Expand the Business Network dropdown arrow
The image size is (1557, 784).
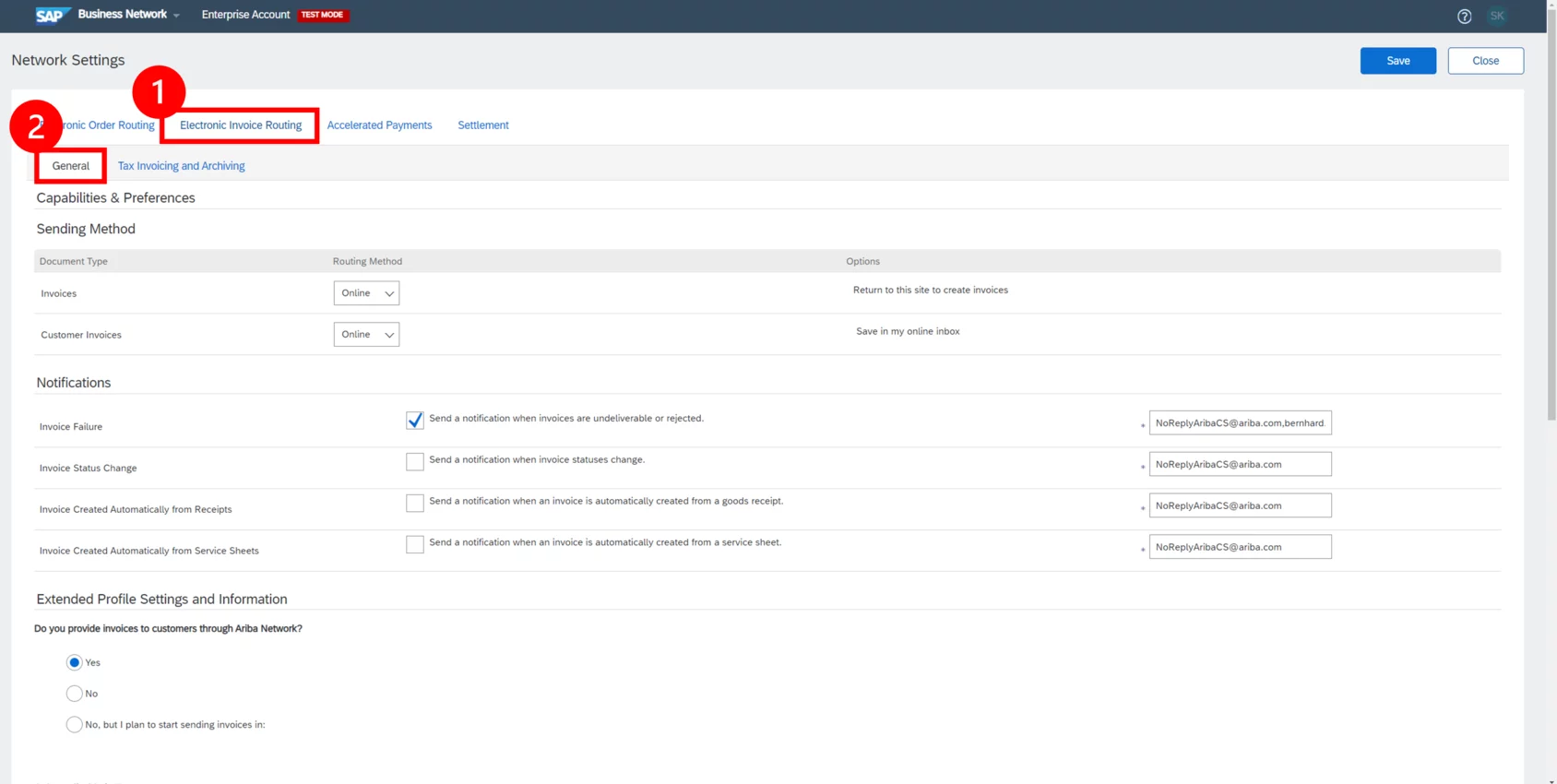tap(176, 16)
